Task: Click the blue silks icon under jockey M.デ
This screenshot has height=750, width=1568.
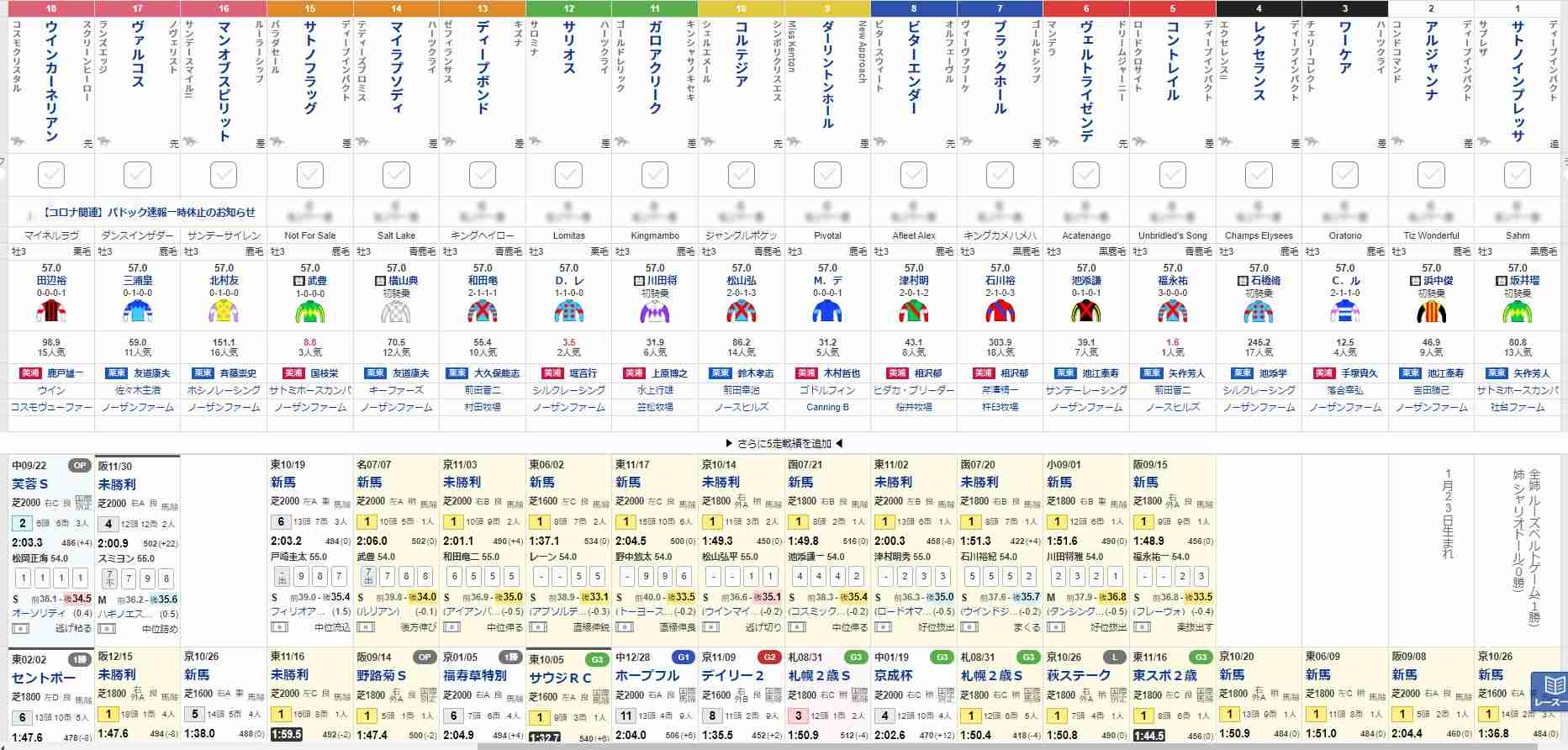Action: pos(827,312)
